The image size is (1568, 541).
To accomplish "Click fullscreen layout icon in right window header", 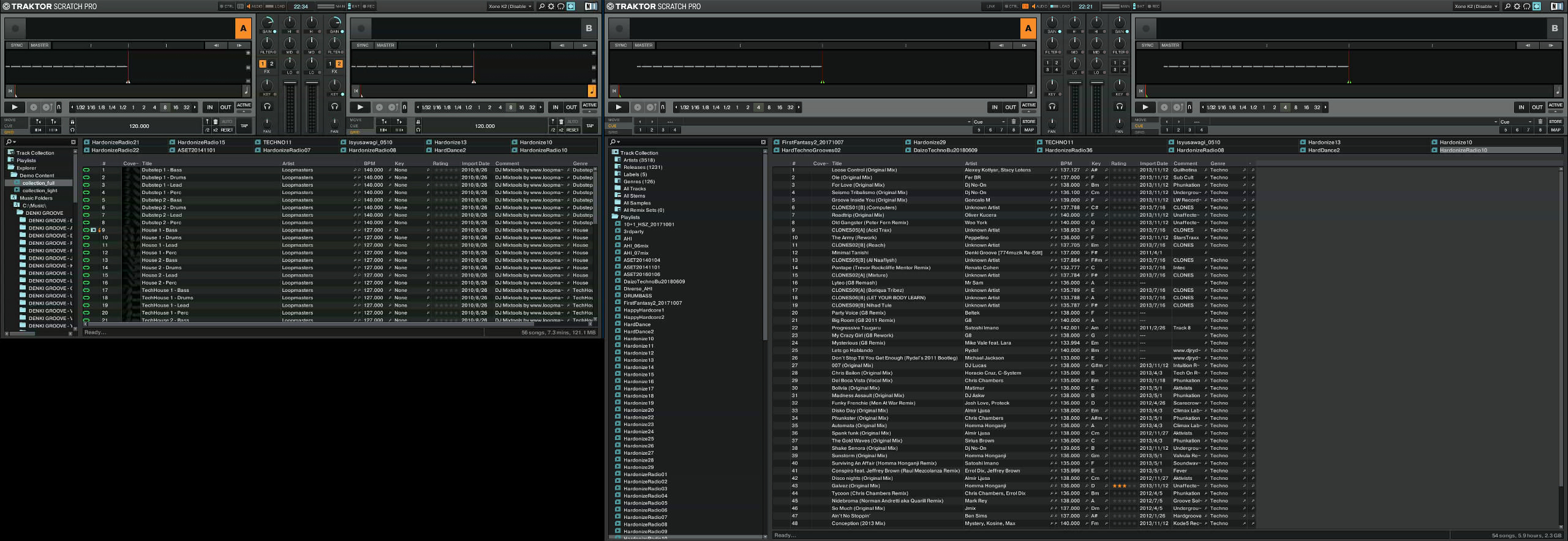I will [x=1537, y=6].
